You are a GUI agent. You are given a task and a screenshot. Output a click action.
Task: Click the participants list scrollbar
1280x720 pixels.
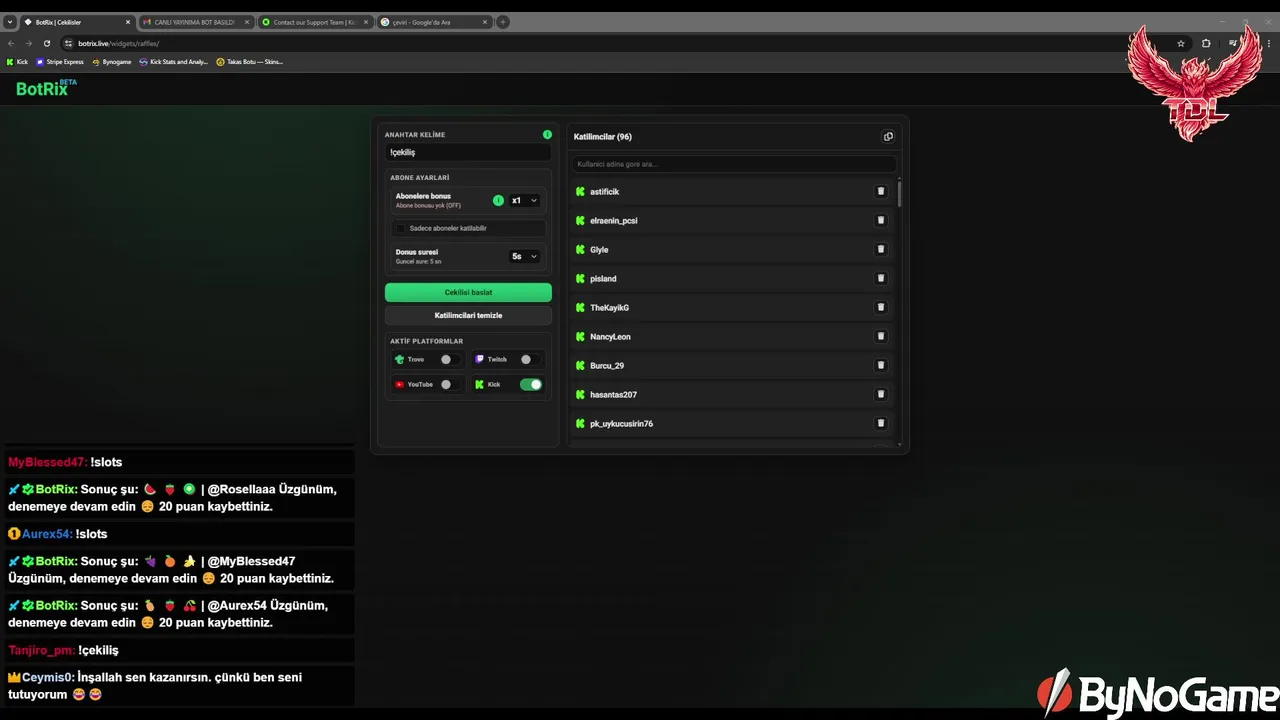click(x=899, y=194)
